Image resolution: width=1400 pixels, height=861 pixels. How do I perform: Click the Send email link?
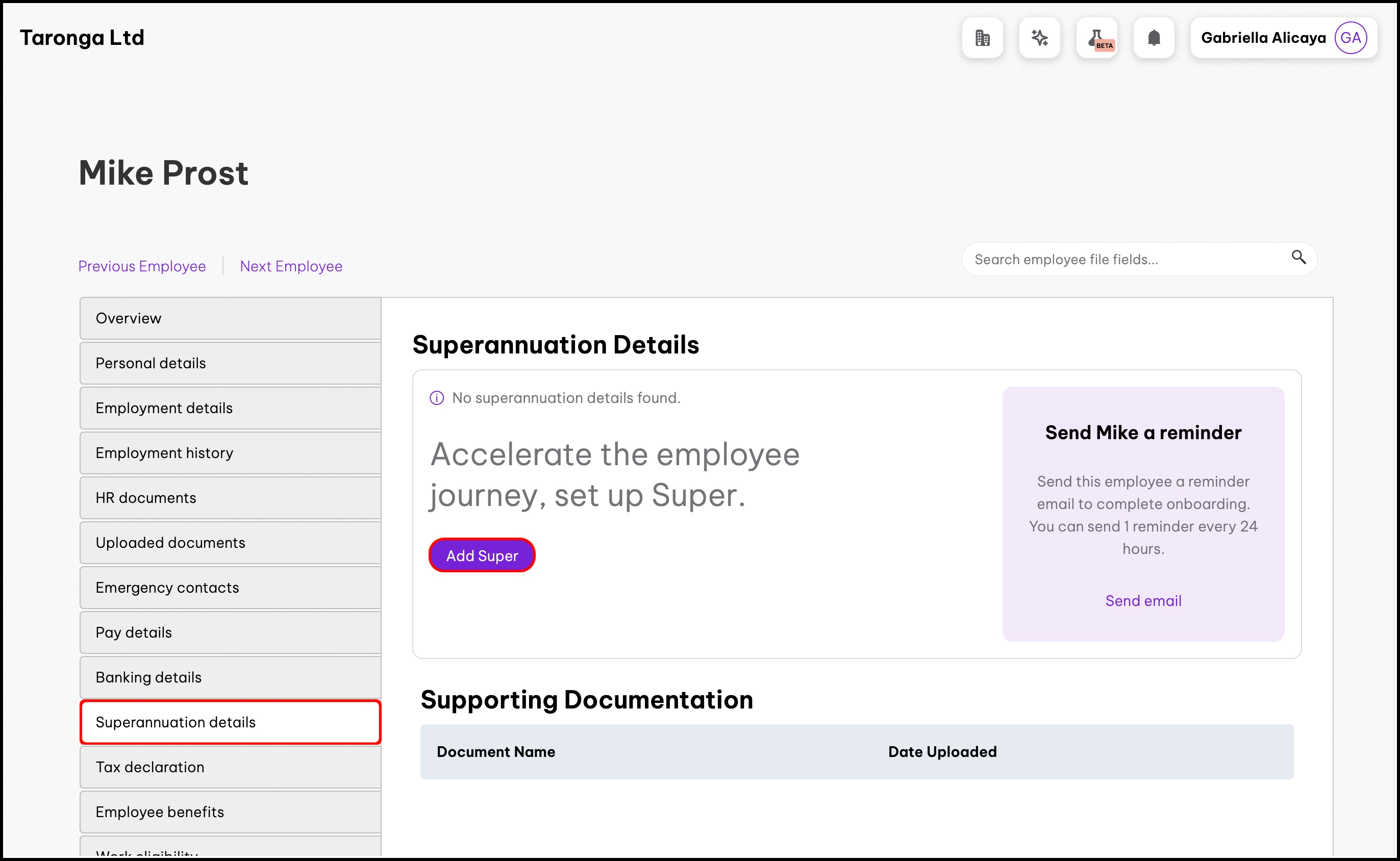(1142, 601)
